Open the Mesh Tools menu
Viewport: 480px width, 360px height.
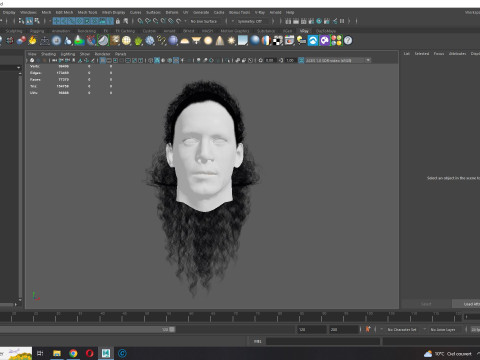(87, 12)
